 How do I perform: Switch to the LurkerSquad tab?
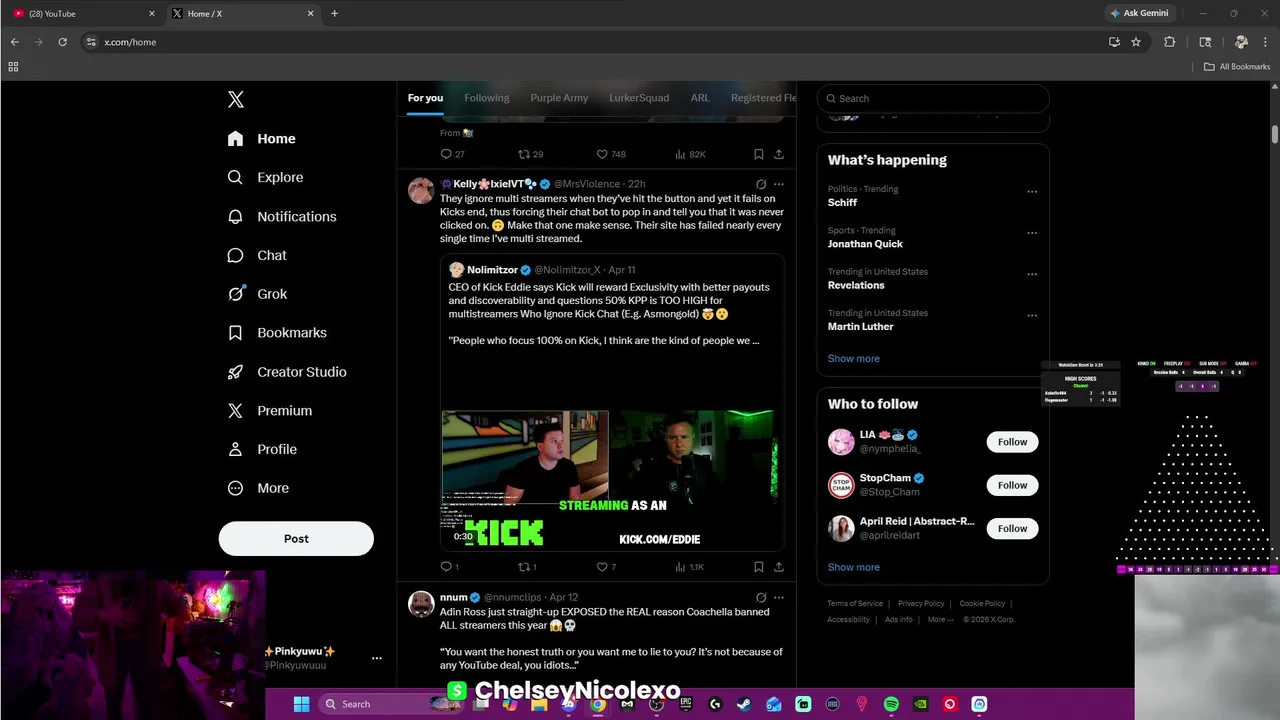[x=639, y=98]
